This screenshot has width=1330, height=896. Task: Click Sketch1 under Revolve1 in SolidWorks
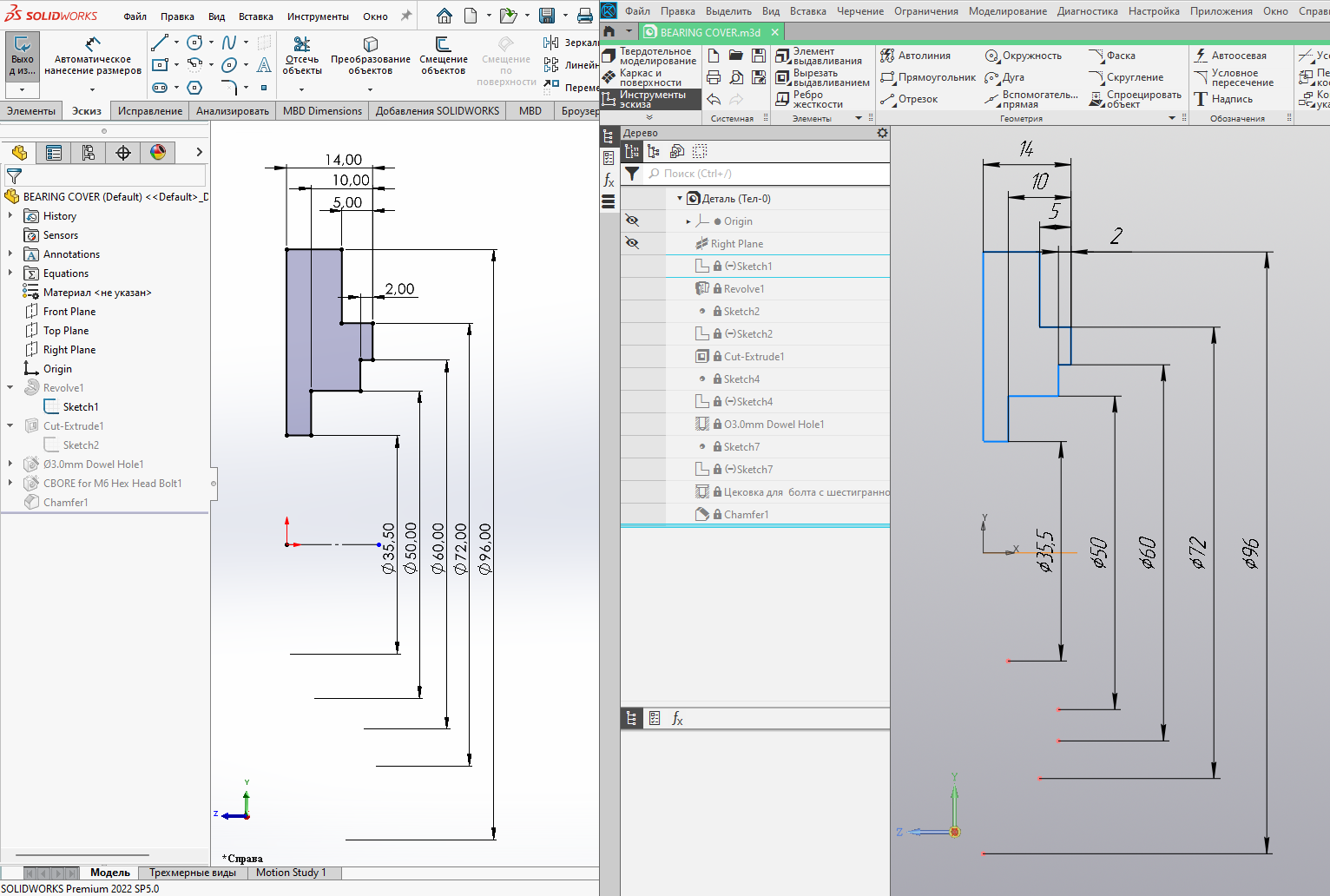(x=80, y=406)
